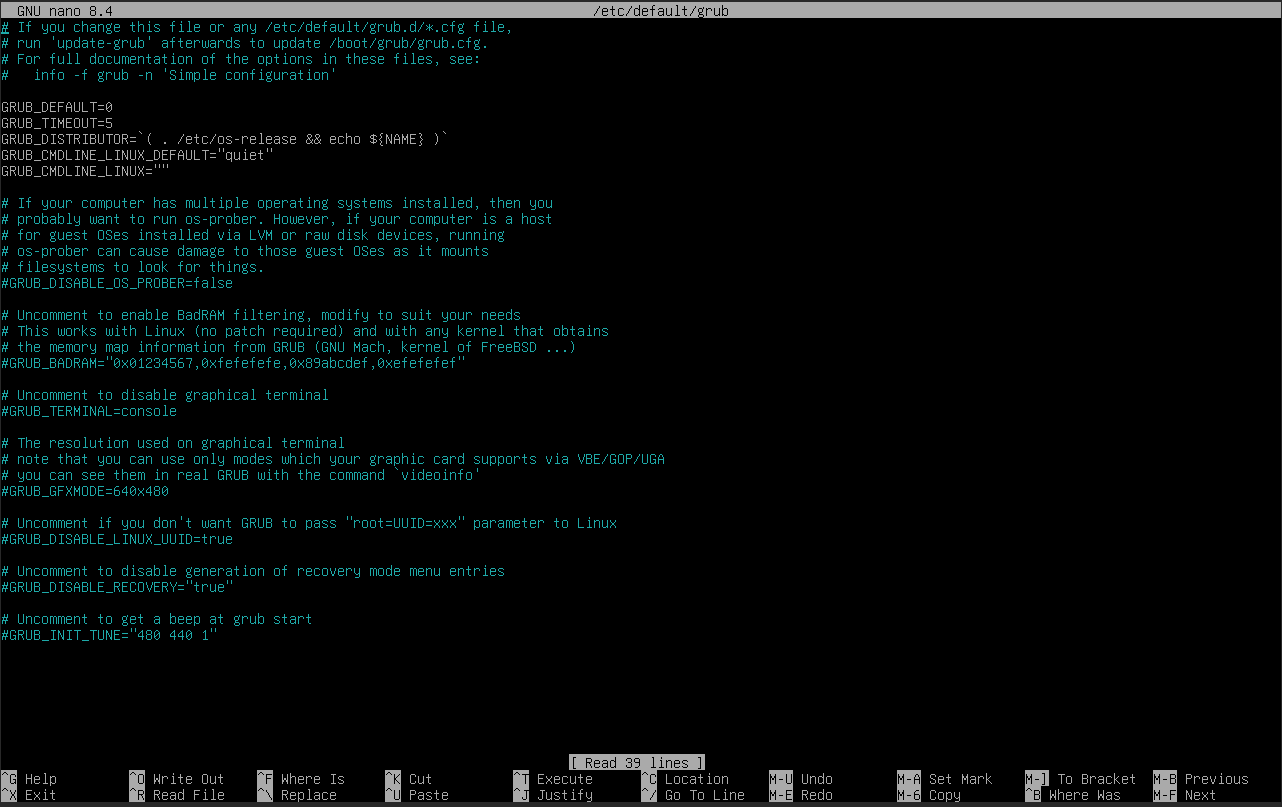The width and height of the screenshot is (1282, 807).
Task: Place cursor on #GRUB_TERMINAL=console line
Action: tap(89, 411)
